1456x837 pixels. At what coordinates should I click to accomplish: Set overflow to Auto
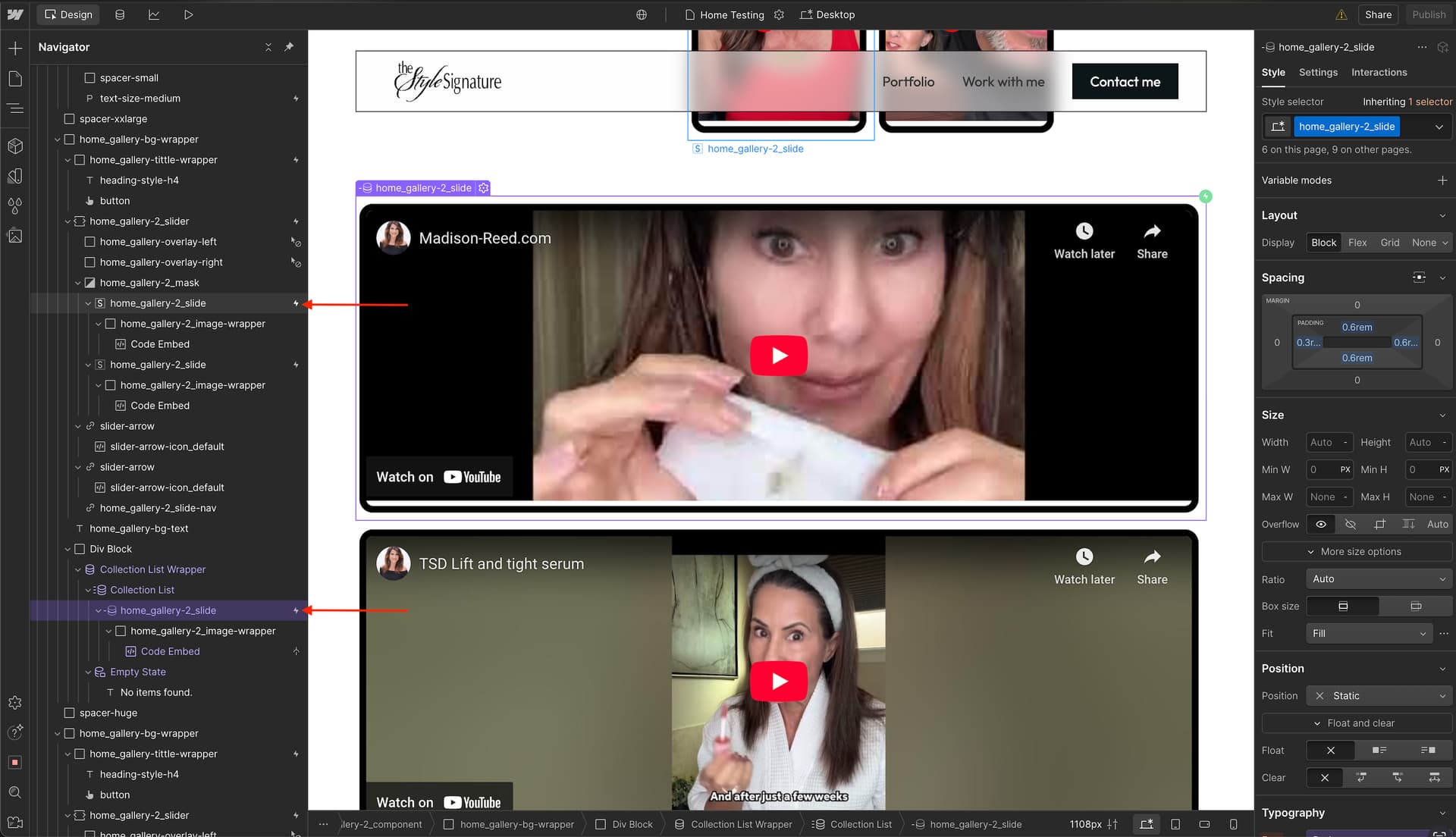(x=1437, y=524)
